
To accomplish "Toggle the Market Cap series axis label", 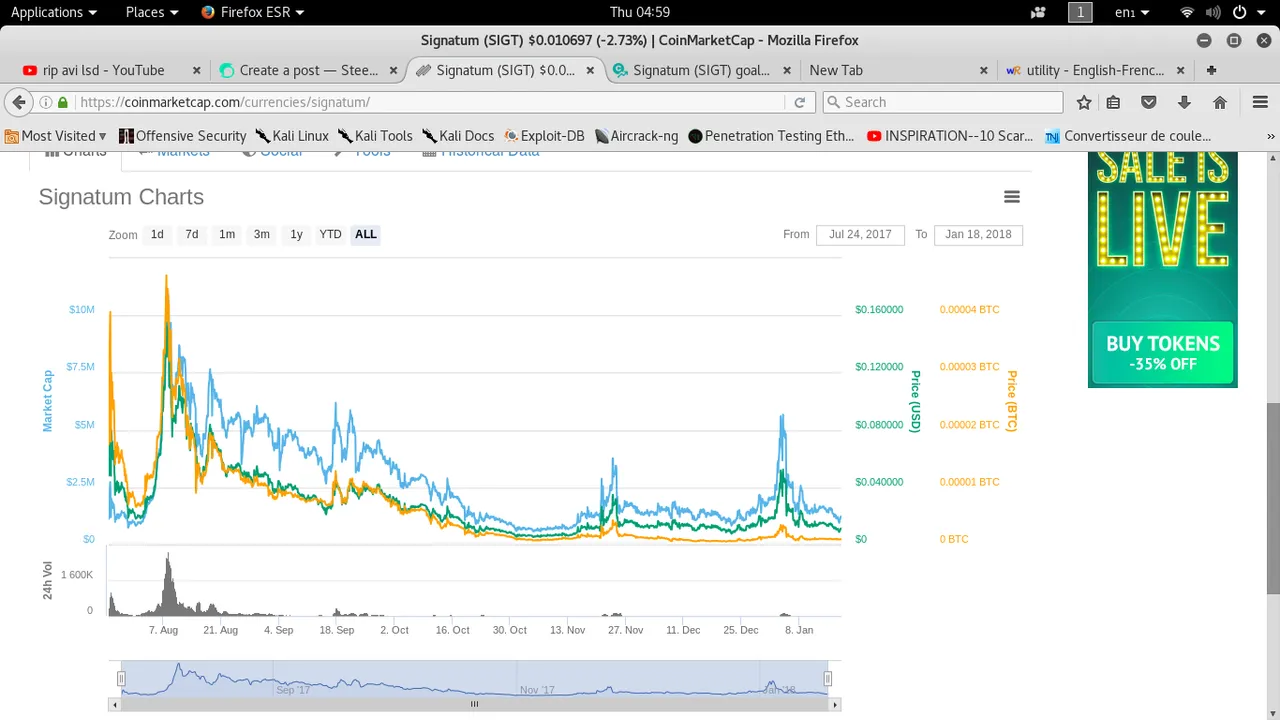I will (x=47, y=401).
